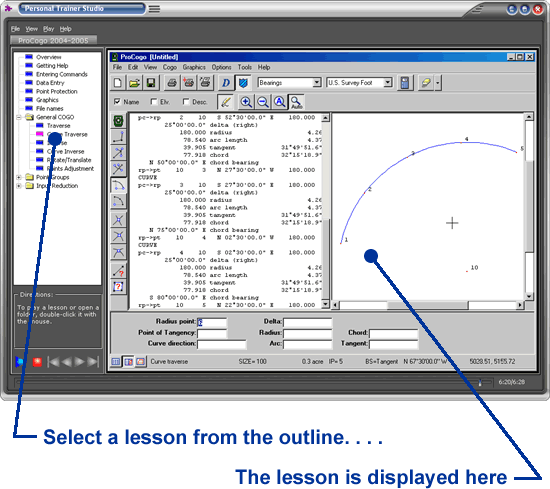Select the Entering Commands lesson
Image resolution: width=550 pixels, height=489 pixels.
click(62, 74)
